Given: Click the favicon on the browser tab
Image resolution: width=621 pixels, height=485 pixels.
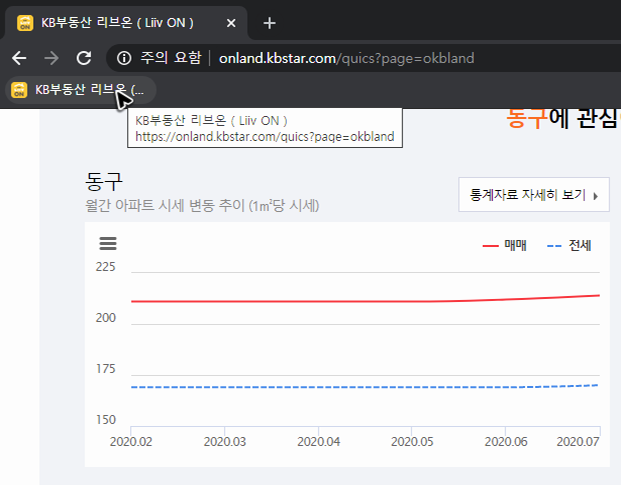Looking at the screenshot, I should click(25, 23).
